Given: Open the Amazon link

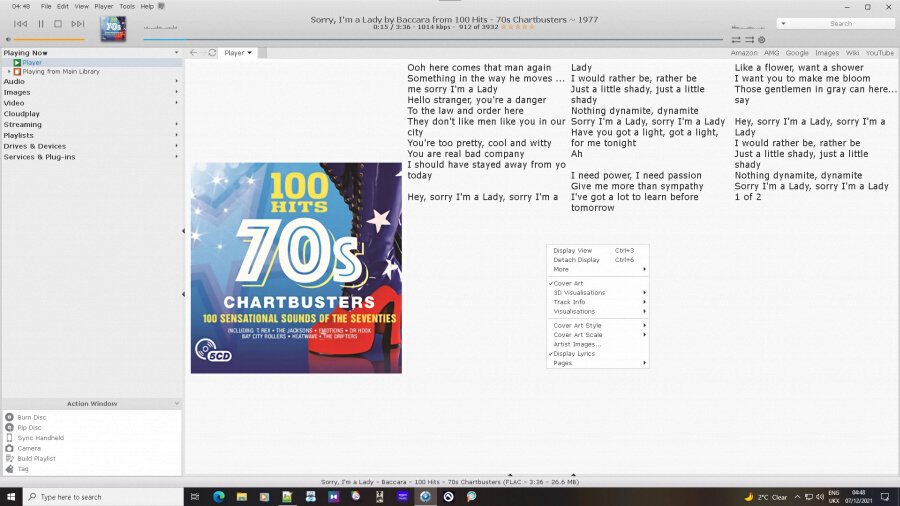Looking at the screenshot, I should tap(744, 53).
